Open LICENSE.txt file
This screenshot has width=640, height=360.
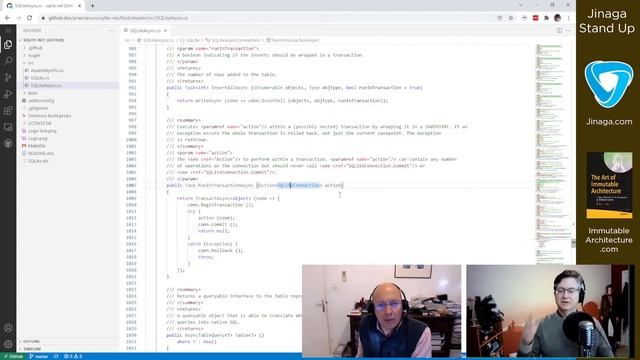click(x=40, y=123)
